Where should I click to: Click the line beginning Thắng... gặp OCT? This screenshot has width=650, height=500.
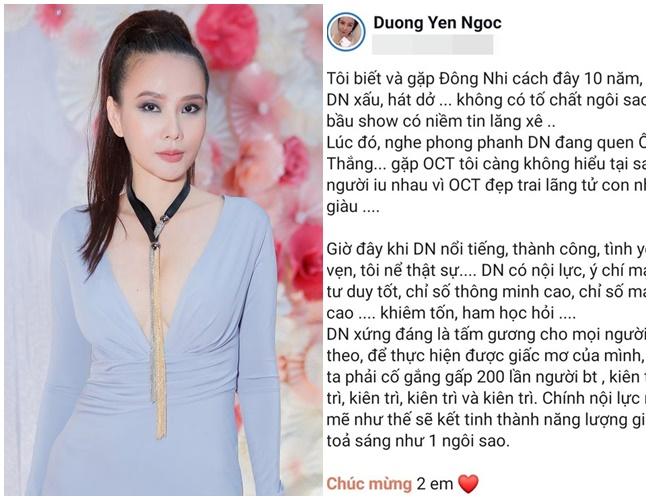coord(486,164)
